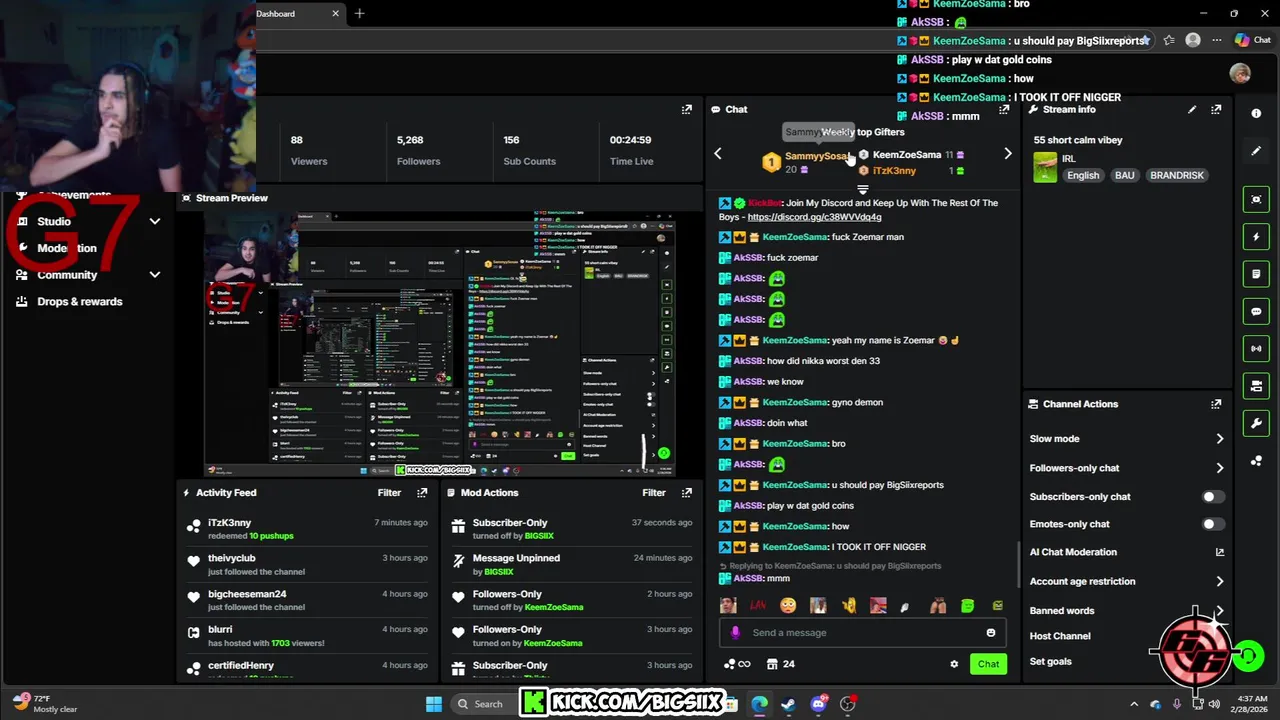Pop out the Mod Actions panel
This screenshot has height=720, width=1280.
[x=687, y=493]
